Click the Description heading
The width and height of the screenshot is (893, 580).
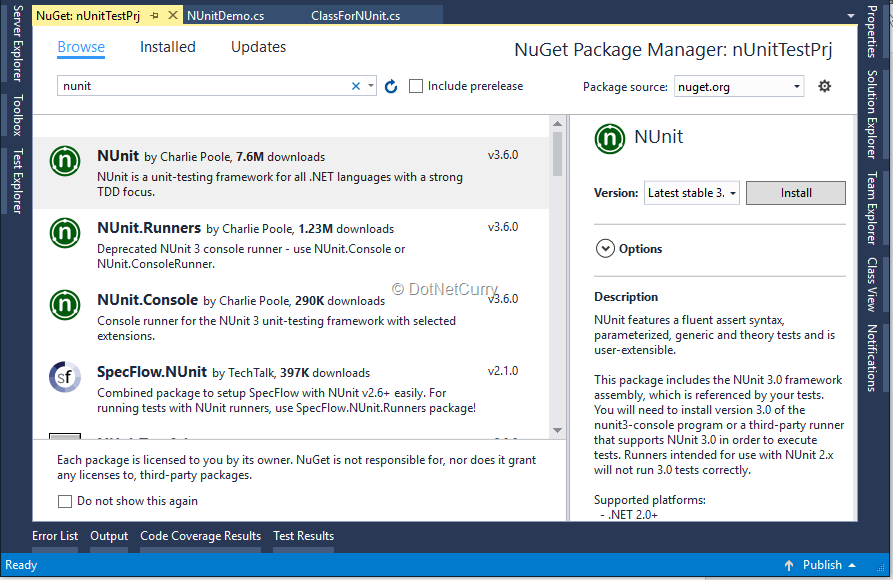click(626, 297)
